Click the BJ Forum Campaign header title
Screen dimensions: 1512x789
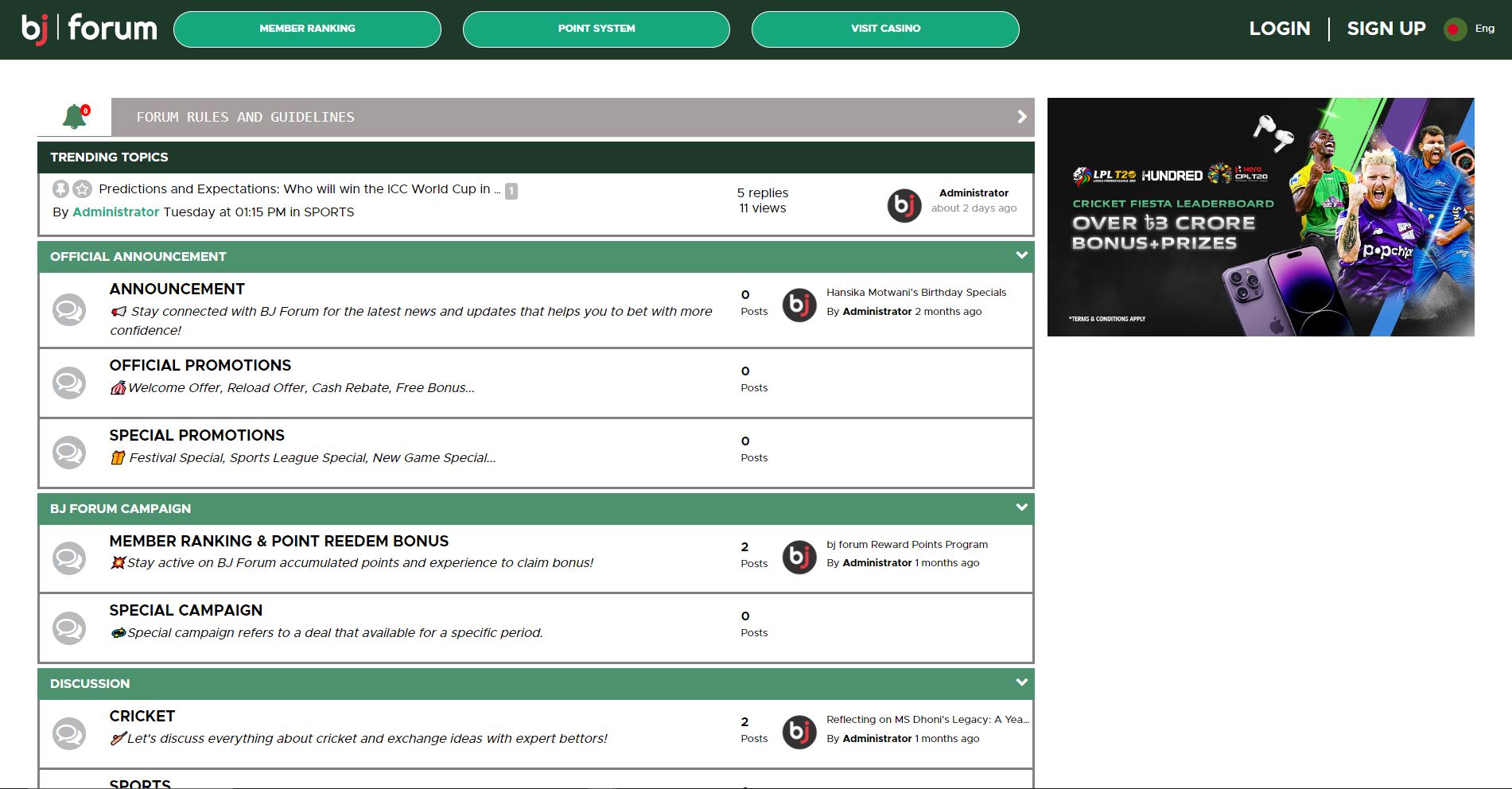click(120, 509)
